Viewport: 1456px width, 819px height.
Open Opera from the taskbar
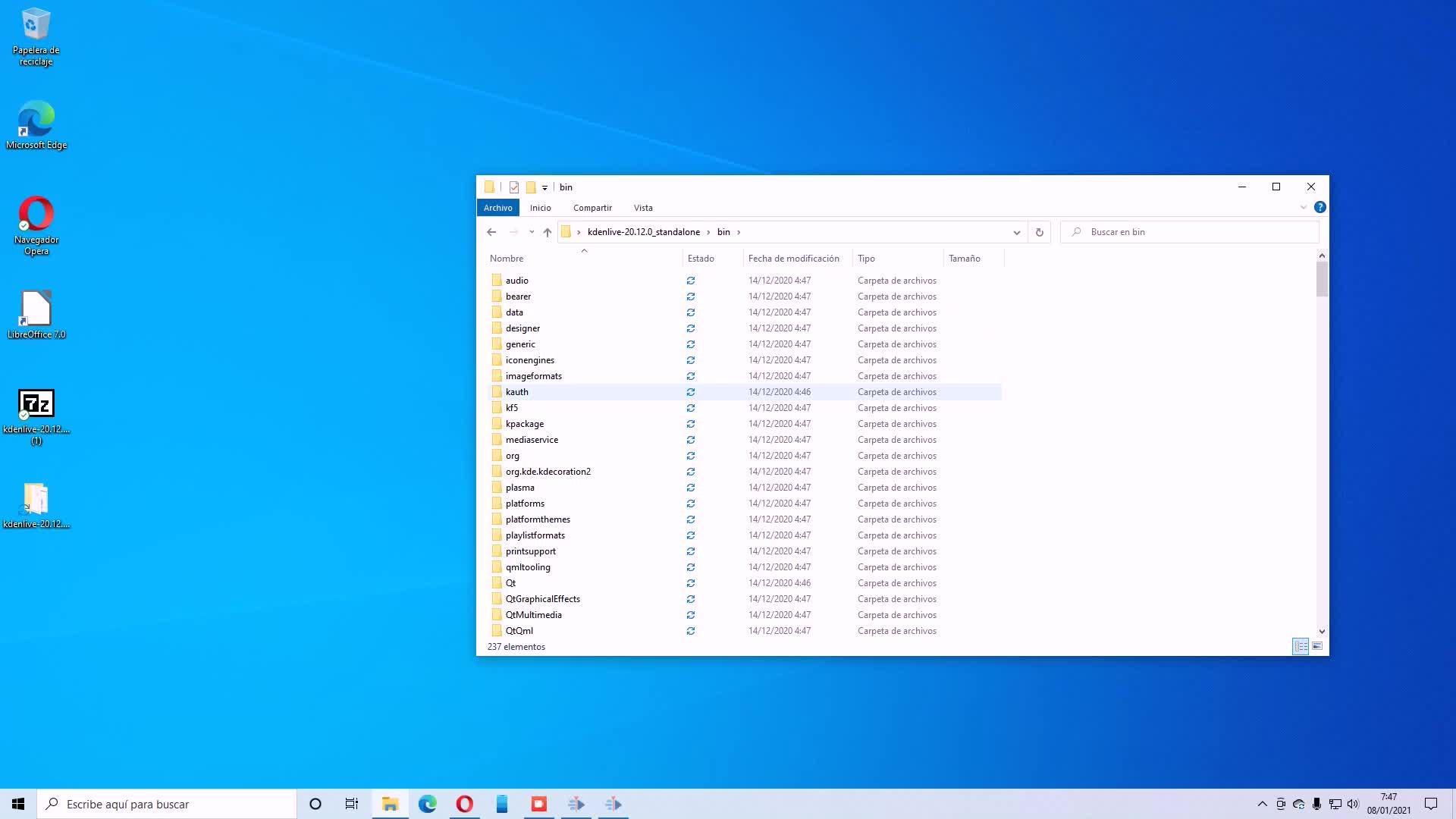464,804
